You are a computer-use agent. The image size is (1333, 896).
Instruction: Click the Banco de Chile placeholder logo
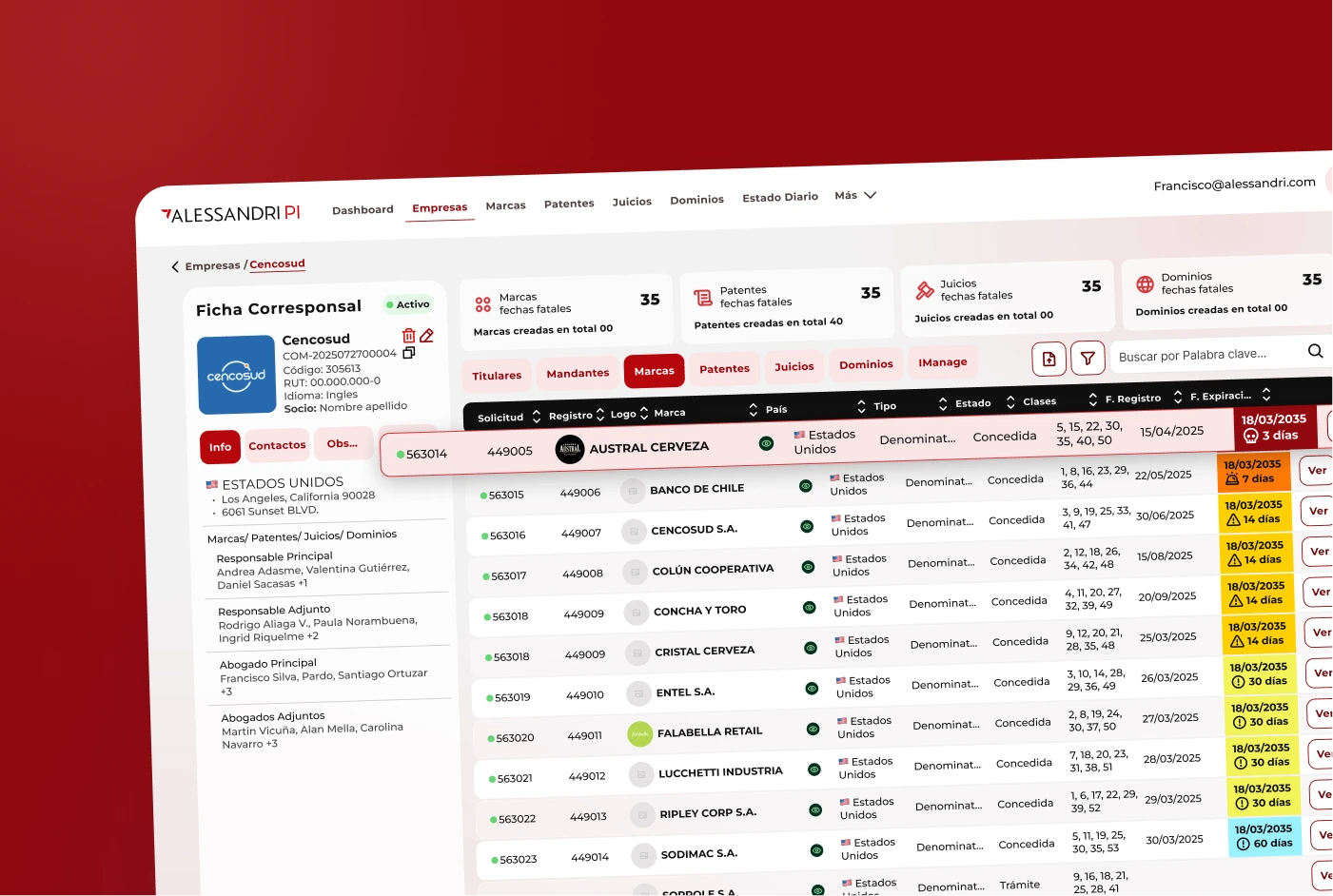(632, 491)
